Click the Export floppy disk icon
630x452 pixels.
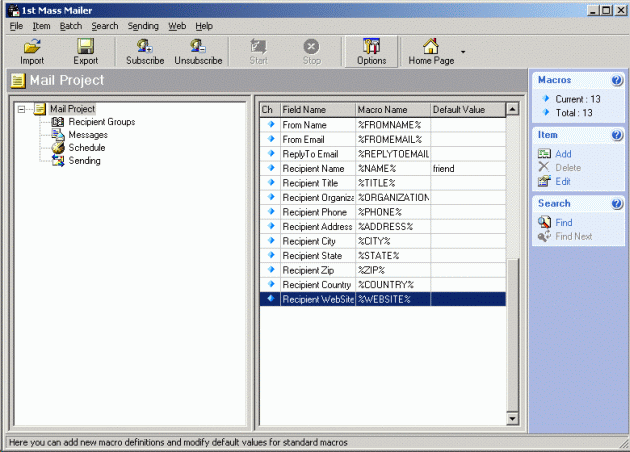(x=85, y=46)
